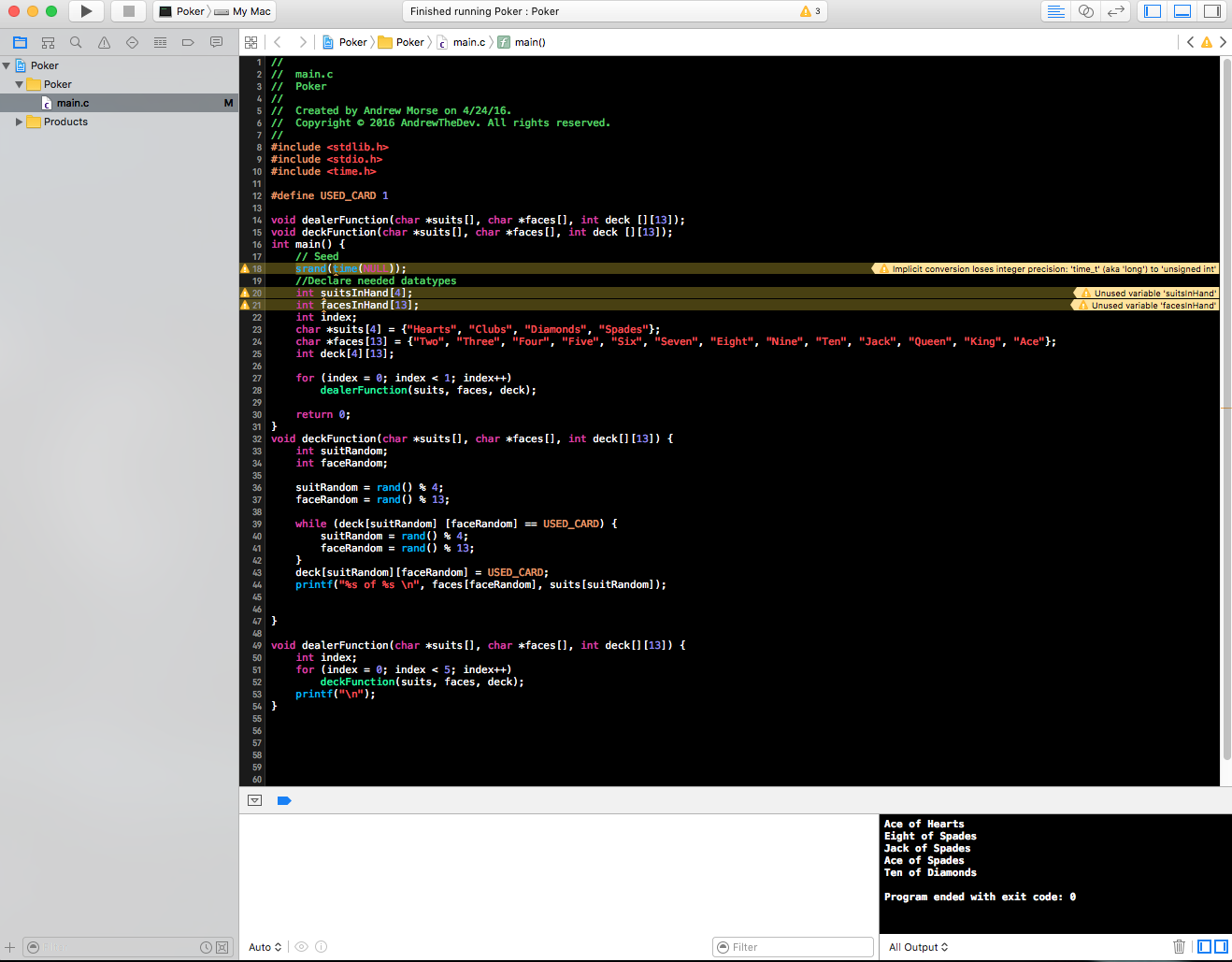The width and height of the screenshot is (1232, 962).
Task: Show the Utilities inspector panel
Action: 1211,11
